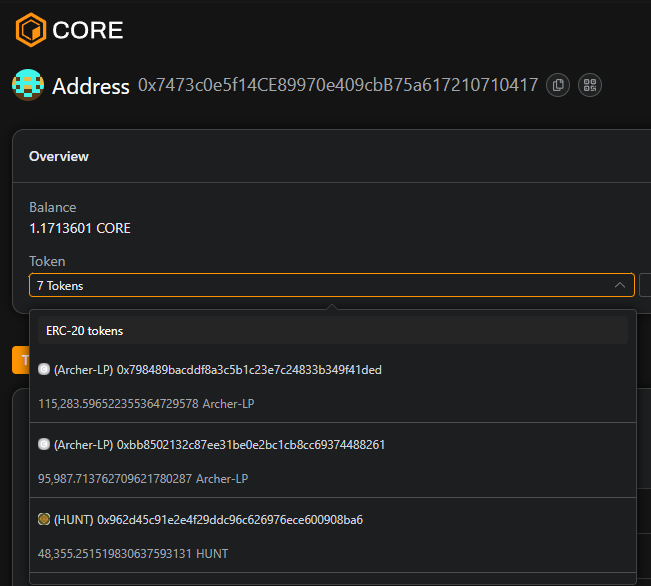Click the ERC-20 tokens section header

coord(333,331)
